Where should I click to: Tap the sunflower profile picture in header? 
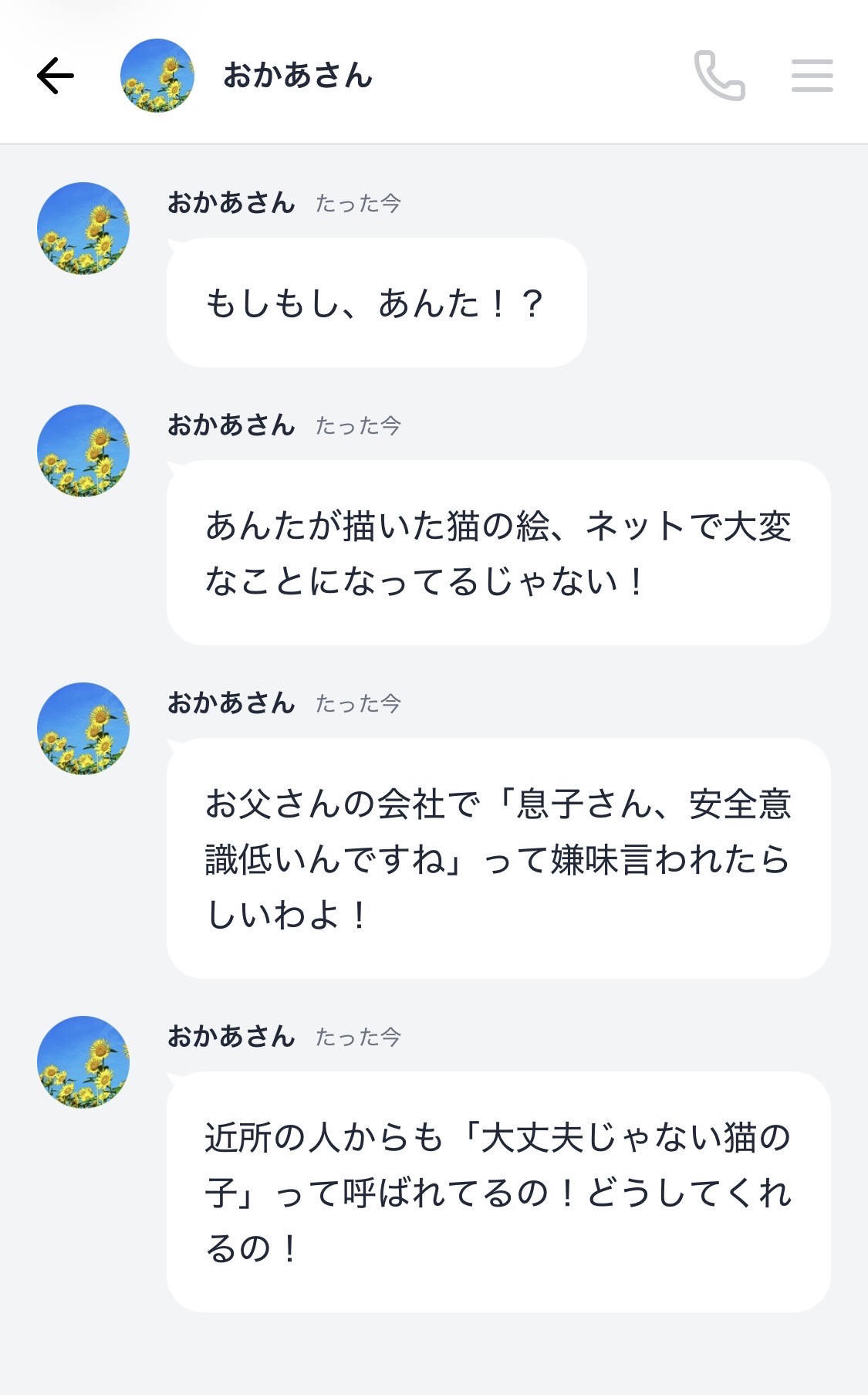point(157,76)
